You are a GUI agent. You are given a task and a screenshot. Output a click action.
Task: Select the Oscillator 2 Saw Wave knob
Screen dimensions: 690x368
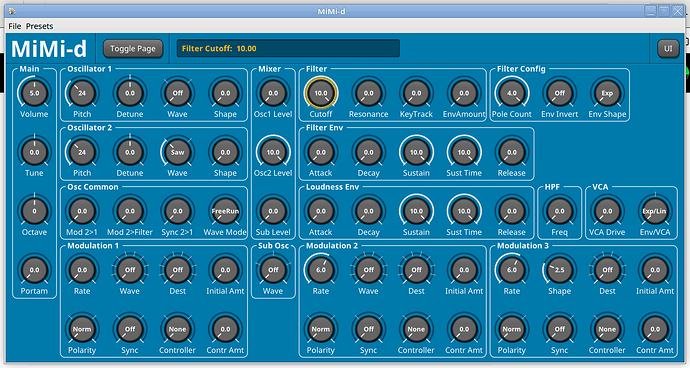[x=177, y=152]
